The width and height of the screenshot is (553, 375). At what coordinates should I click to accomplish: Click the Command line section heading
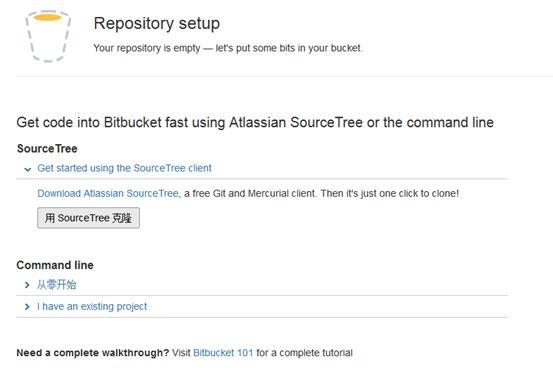point(55,265)
